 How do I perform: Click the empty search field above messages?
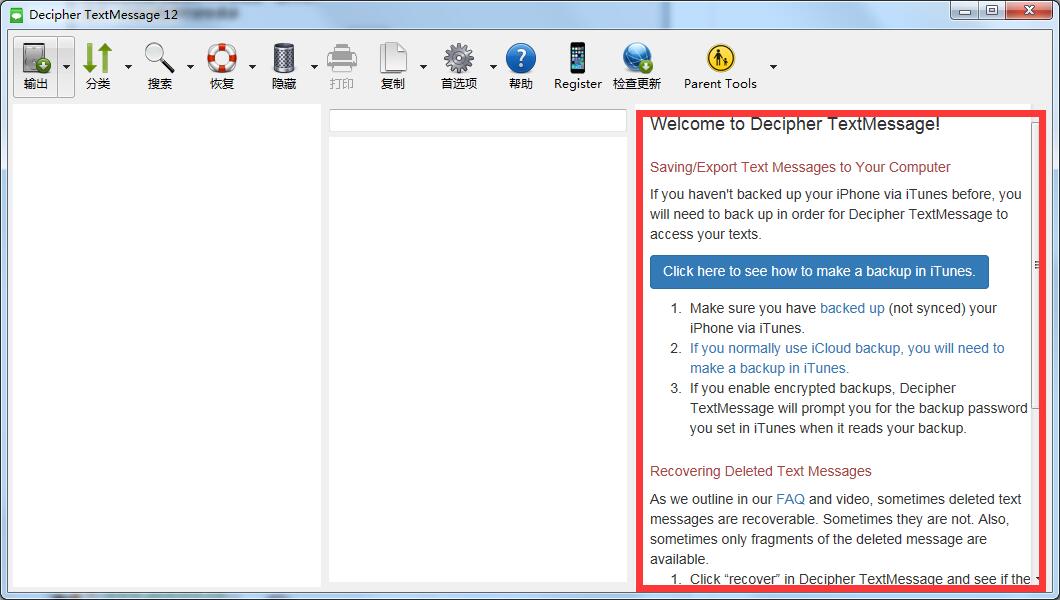pos(478,120)
